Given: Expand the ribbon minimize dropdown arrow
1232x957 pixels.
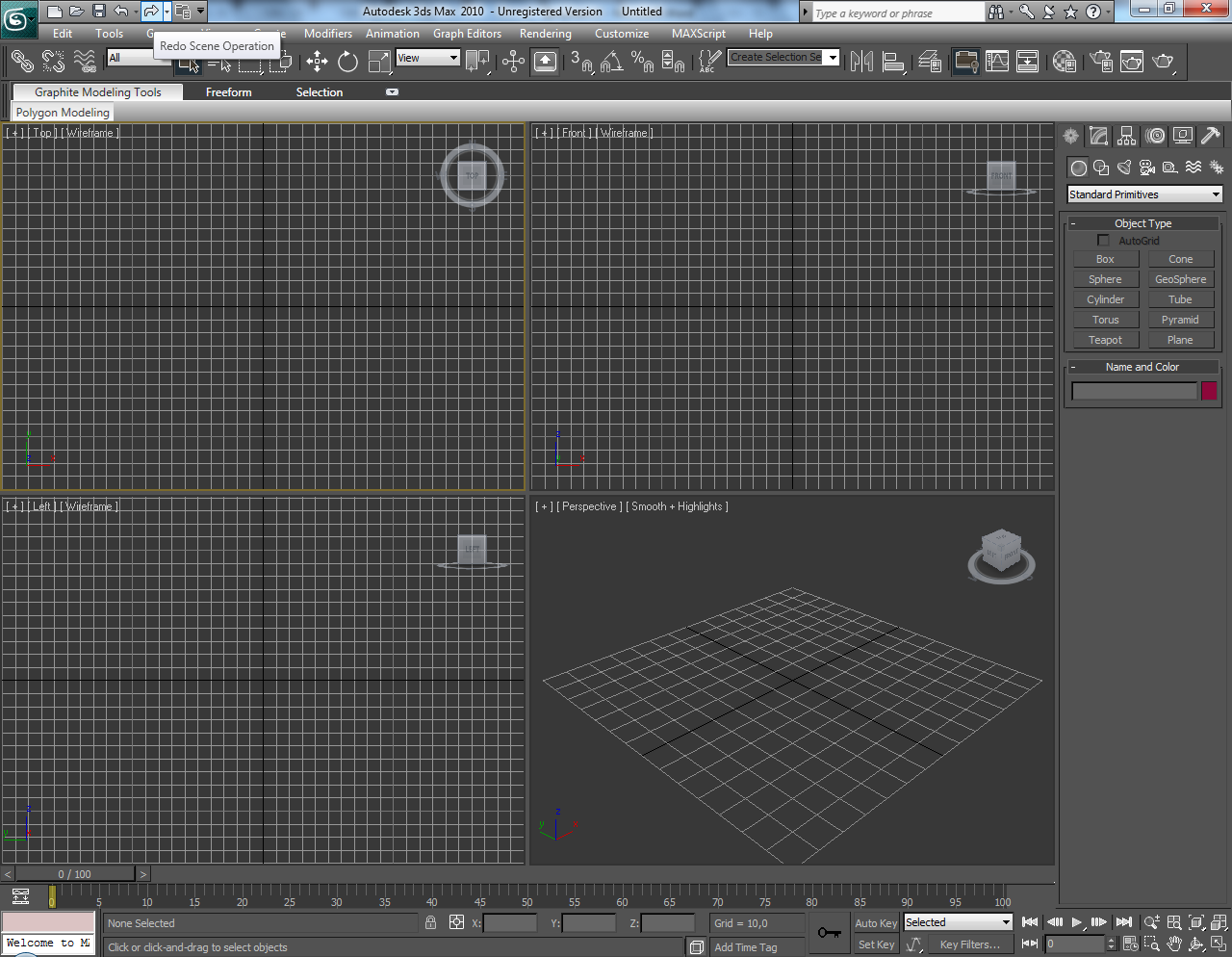Looking at the screenshot, I should click(392, 92).
